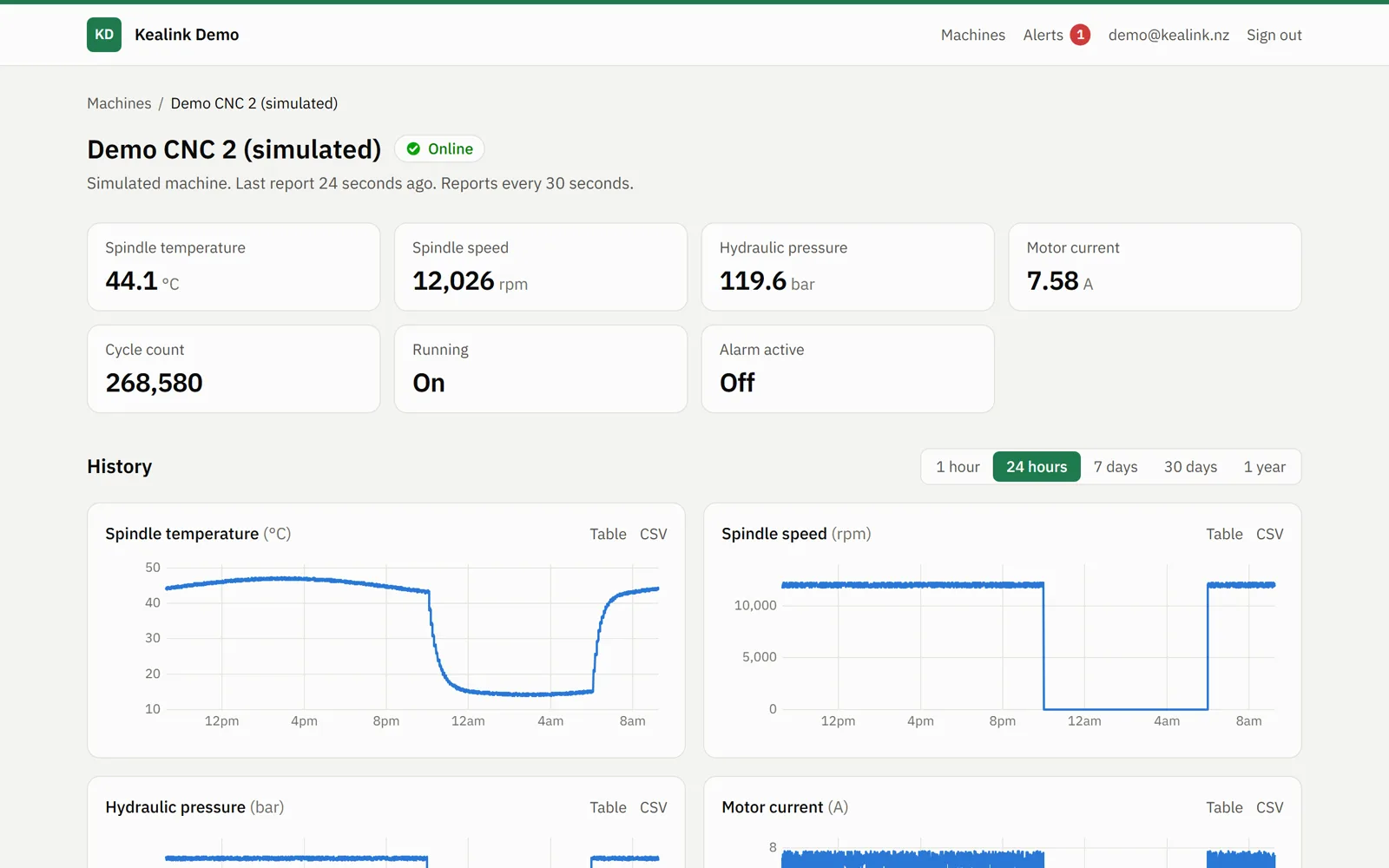
Task: Click the Spindle temperature (°C) chart title
Action: 198,534
